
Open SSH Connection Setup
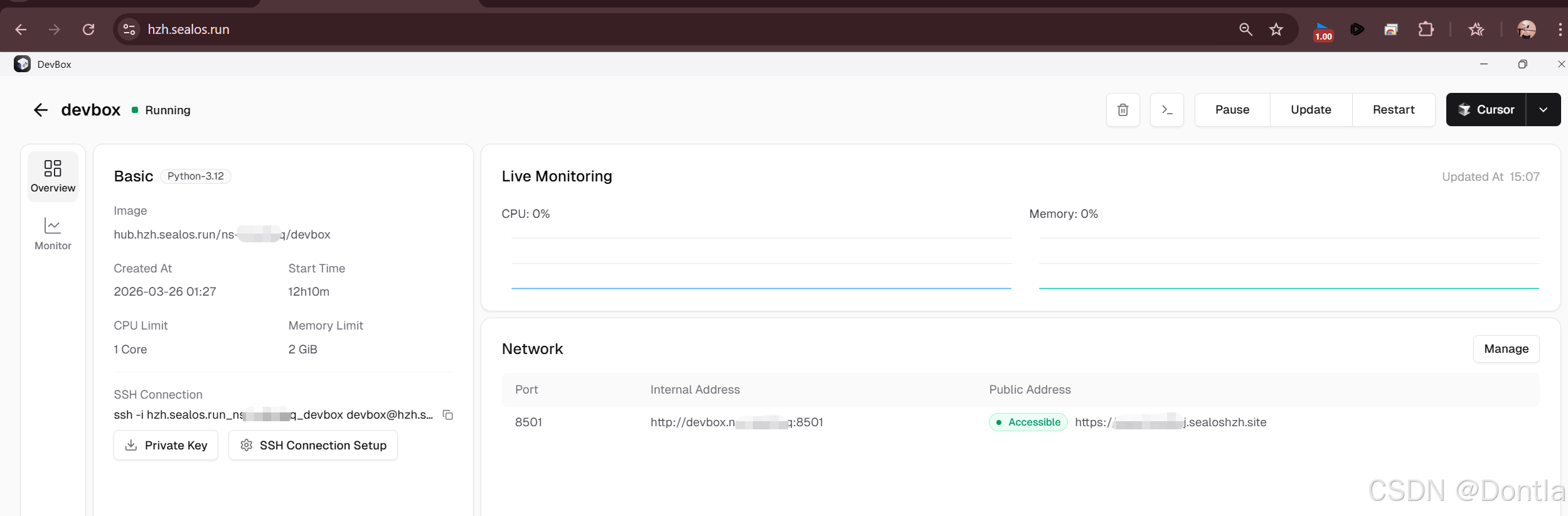tap(313, 445)
